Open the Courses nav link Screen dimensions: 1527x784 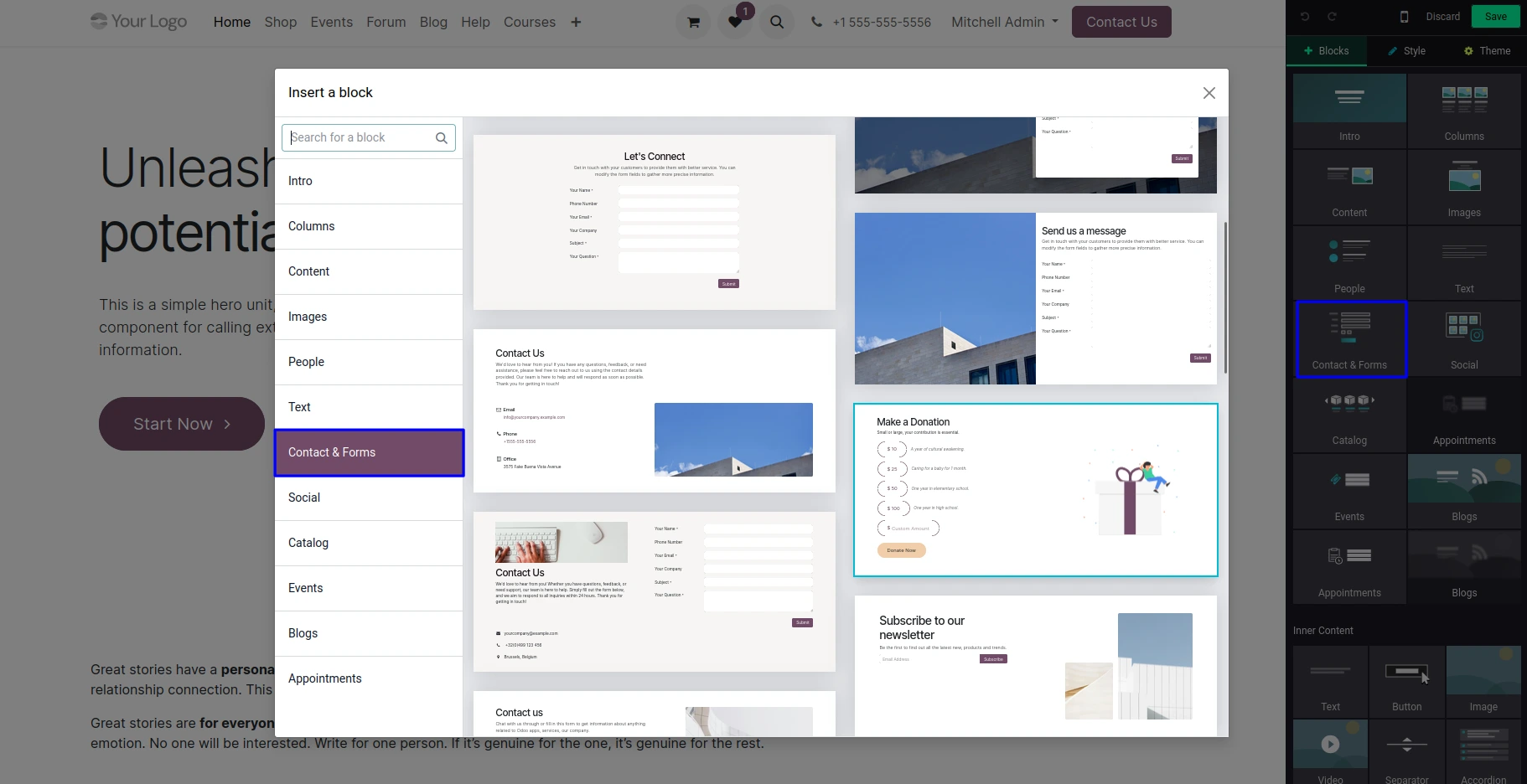[x=529, y=22]
